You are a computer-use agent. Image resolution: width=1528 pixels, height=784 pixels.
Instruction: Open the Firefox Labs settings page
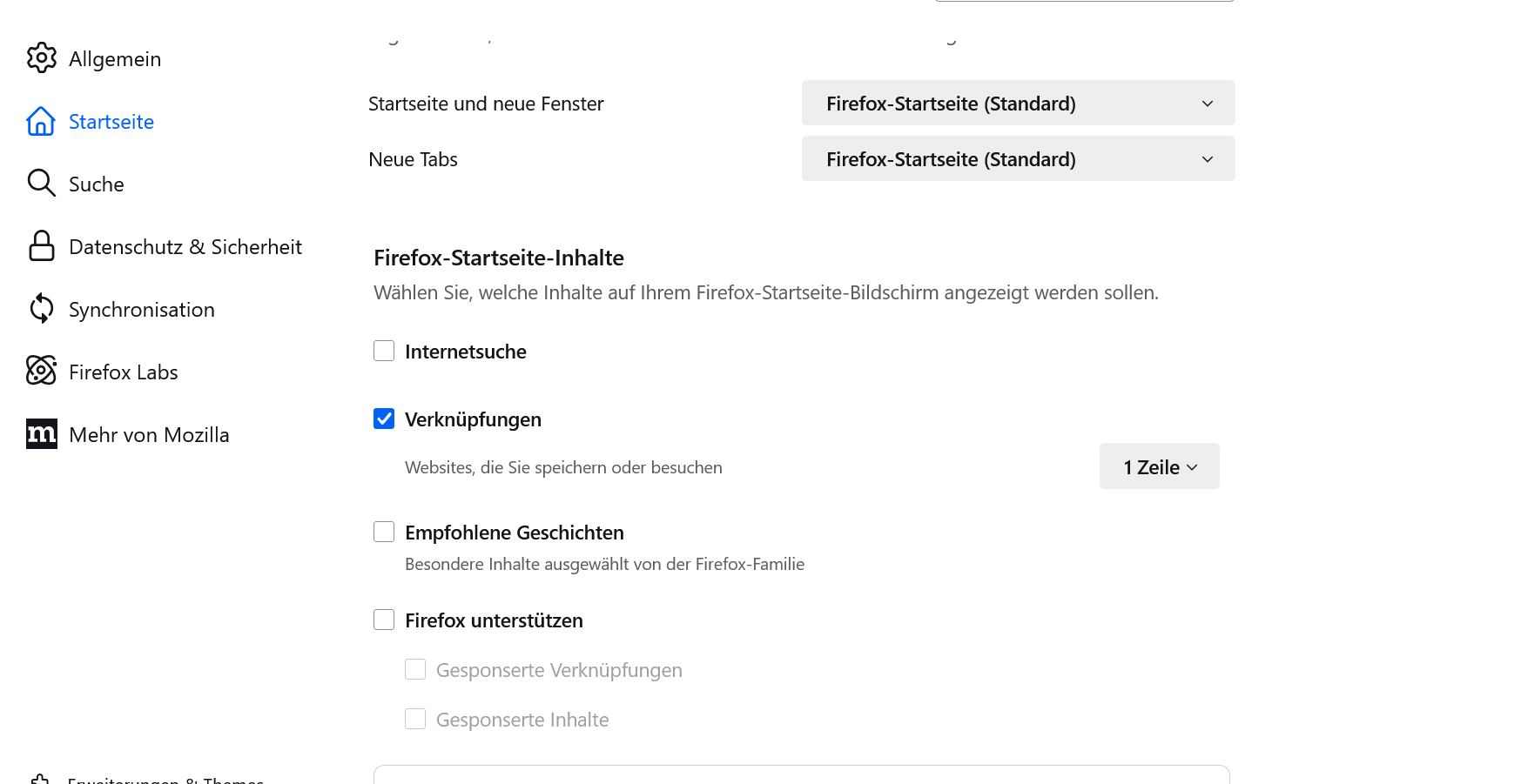tap(123, 372)
